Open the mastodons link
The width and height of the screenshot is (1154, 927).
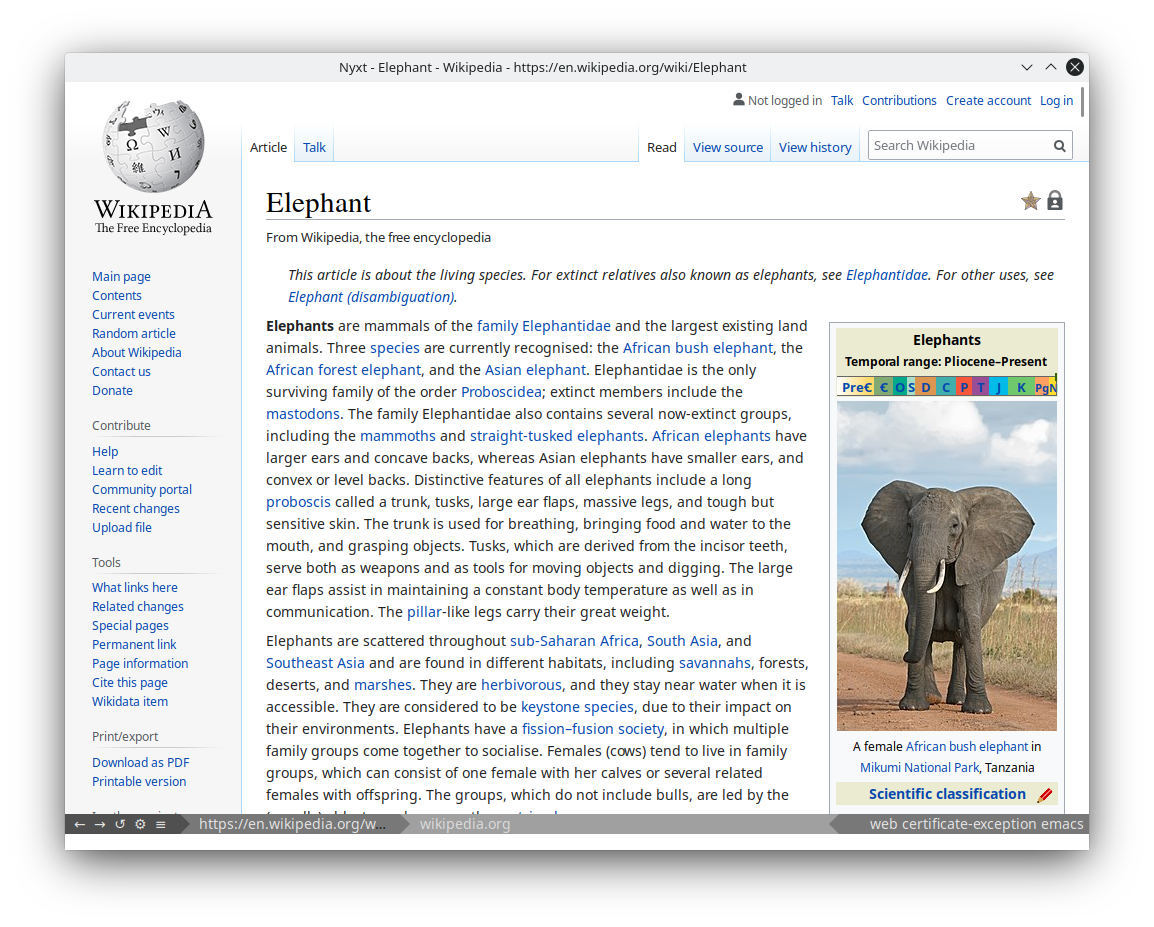tap(302, 414)
